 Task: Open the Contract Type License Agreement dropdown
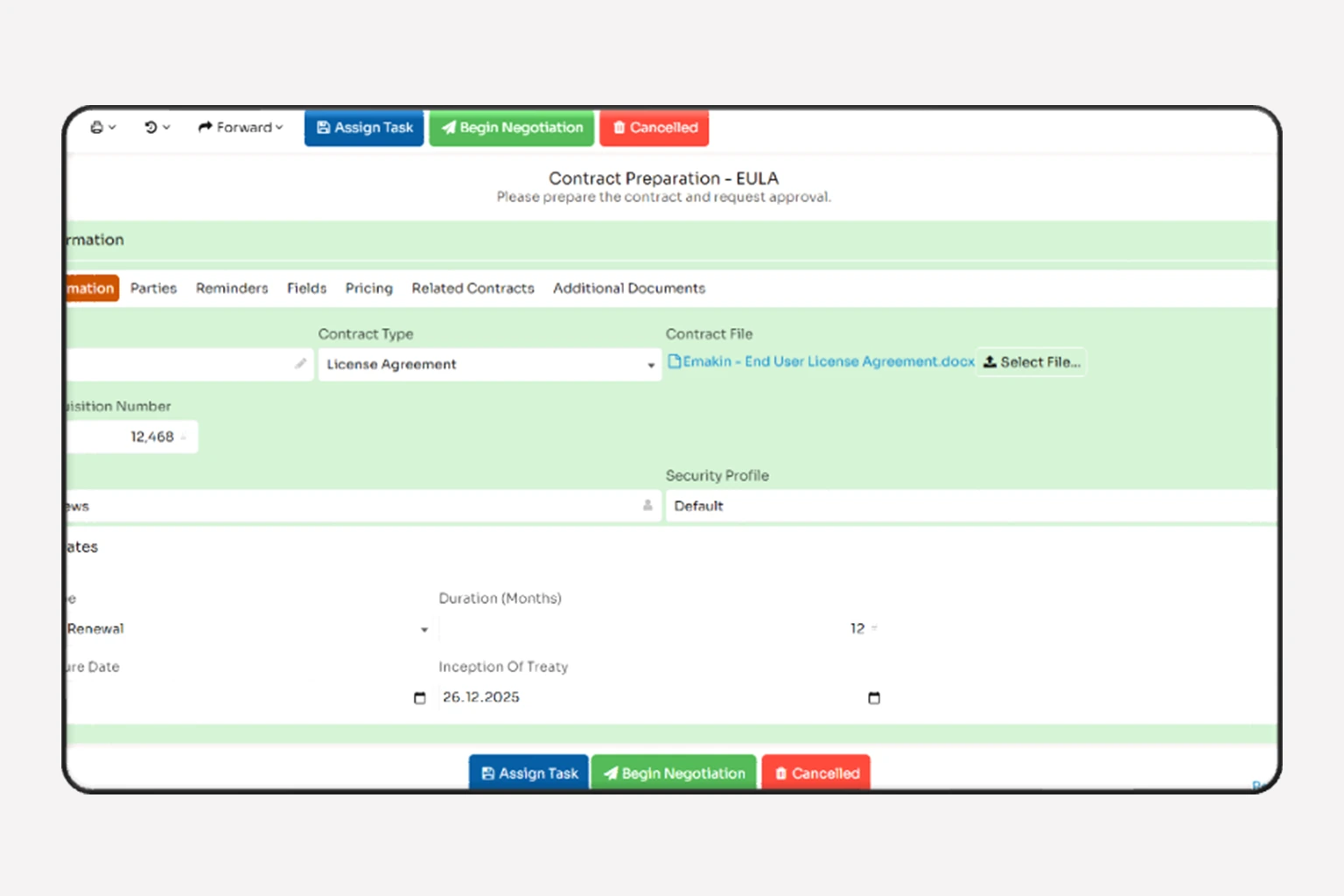[x=489, y=365]
